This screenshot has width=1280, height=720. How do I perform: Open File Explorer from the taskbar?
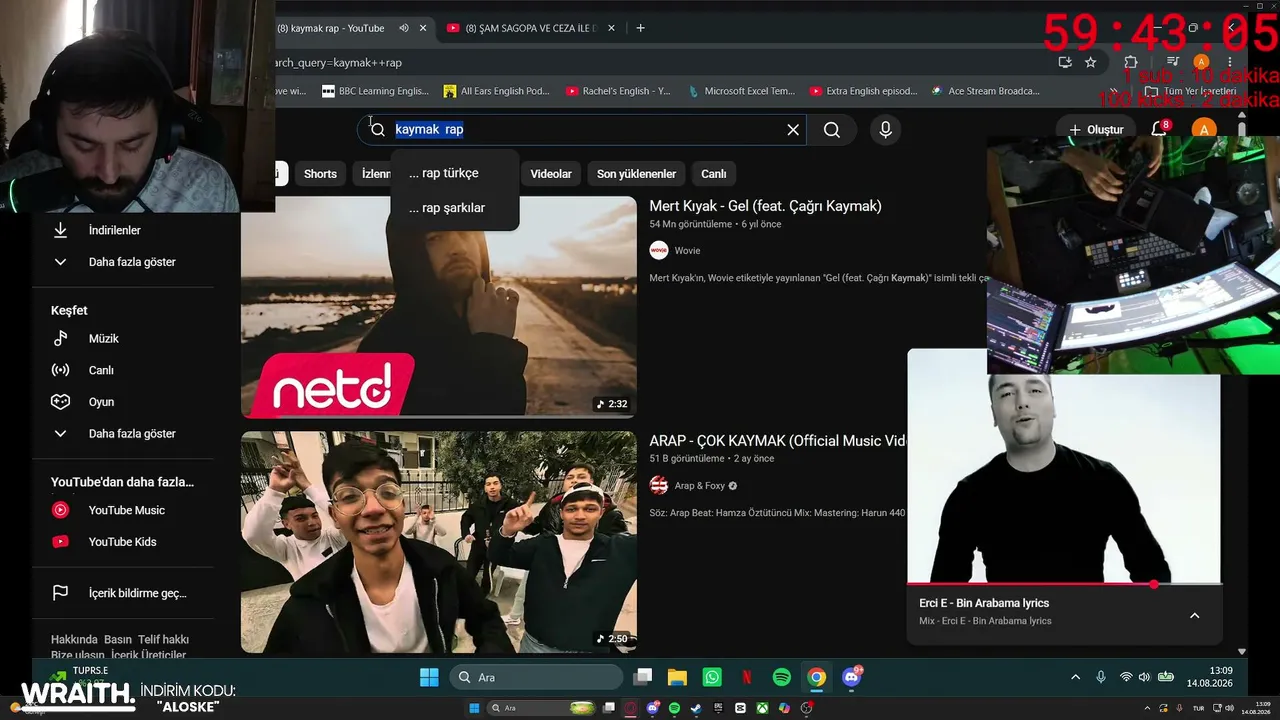pos(677,677)
